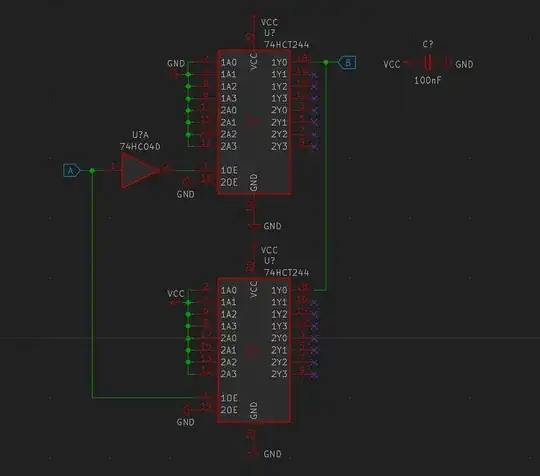
Task: Select upper chip 74HCT244 value label
Action: (x=287, y=45)
